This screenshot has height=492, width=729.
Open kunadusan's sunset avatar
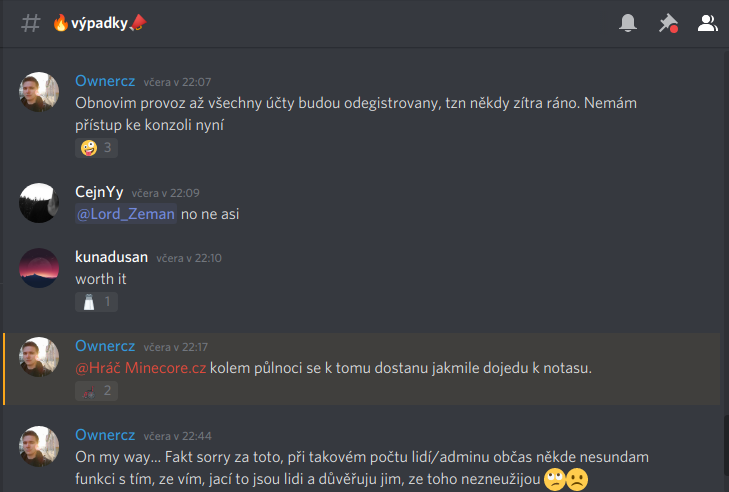39,268
